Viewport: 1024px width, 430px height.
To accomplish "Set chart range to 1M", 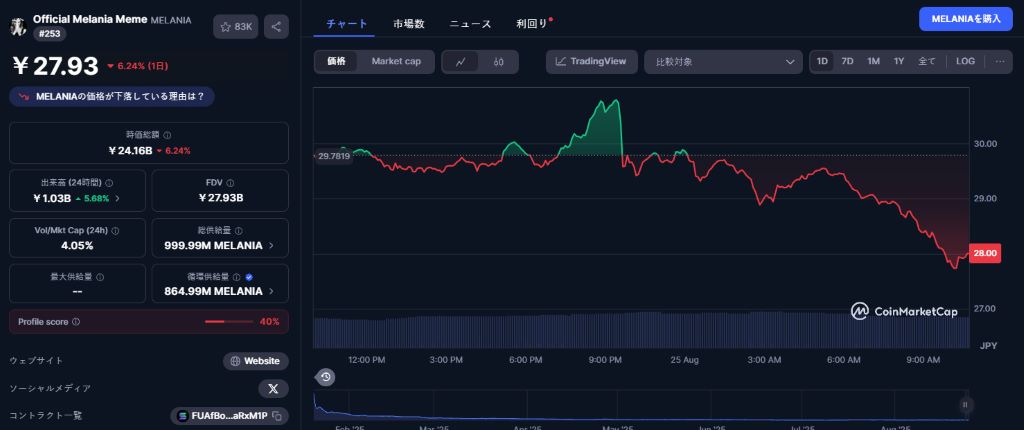I will pyautogui.click(x=873, y=61).
